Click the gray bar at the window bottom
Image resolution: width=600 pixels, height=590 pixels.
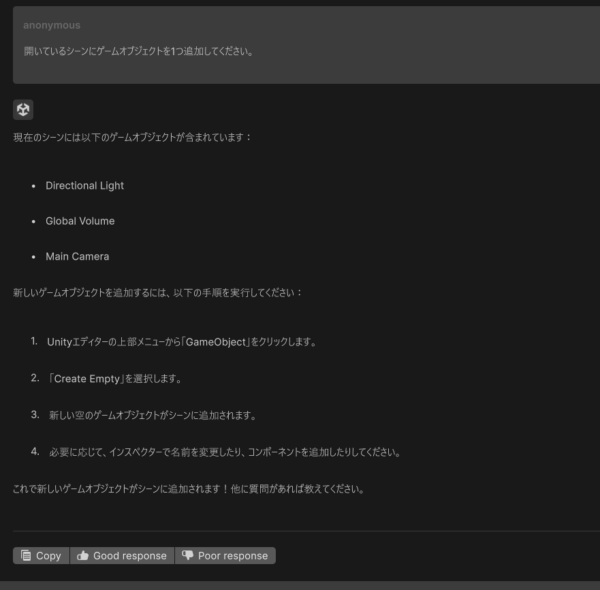(300, 585)
